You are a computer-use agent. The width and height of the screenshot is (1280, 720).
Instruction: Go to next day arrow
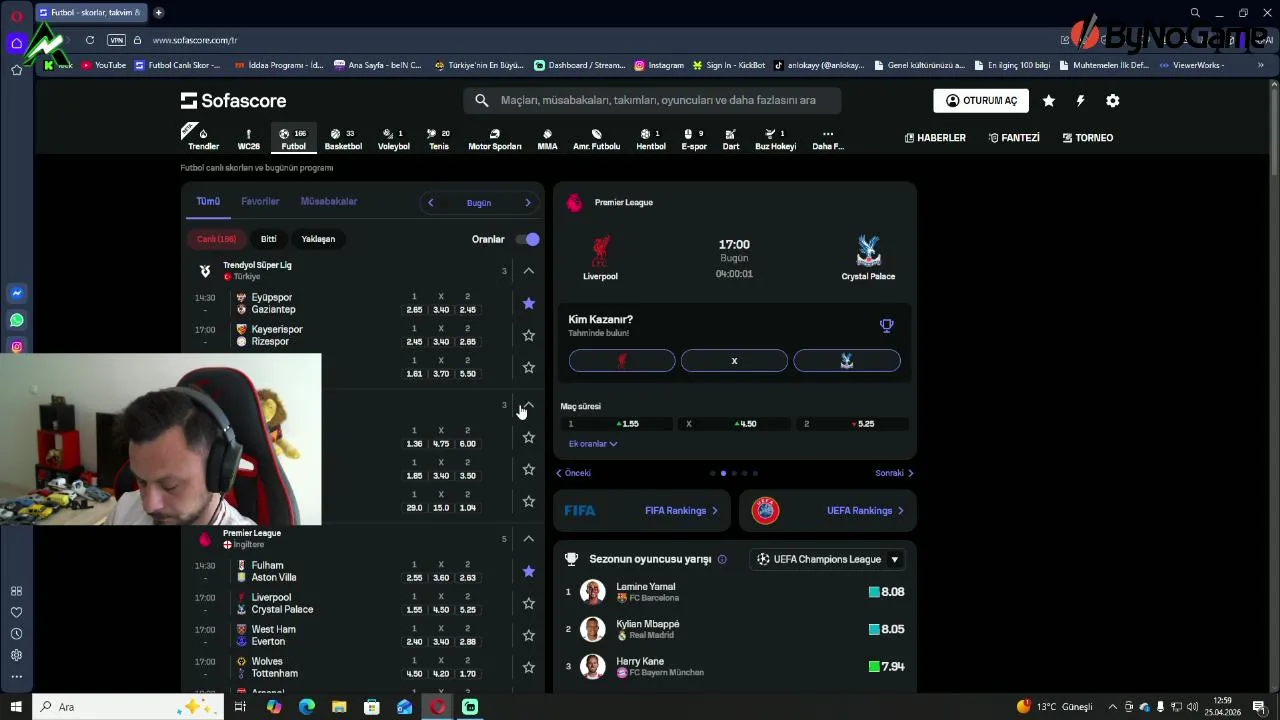528,203
